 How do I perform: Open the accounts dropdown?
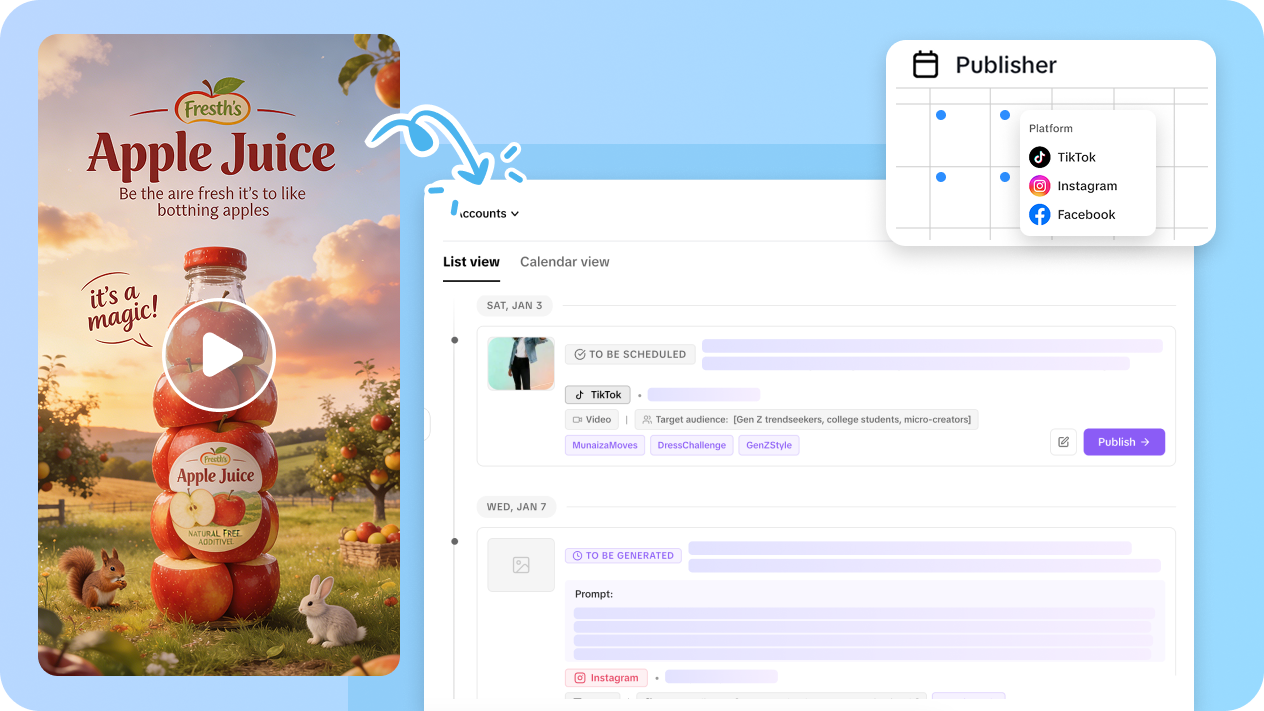[x=488, y=213]
